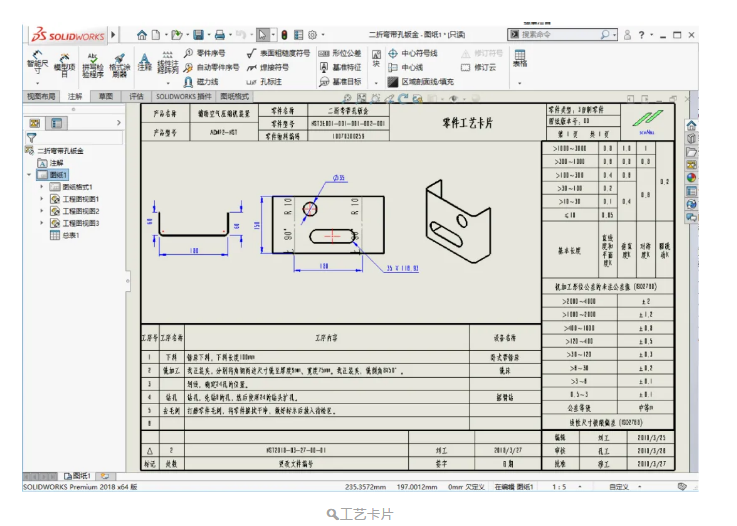
Task: Activate the 格式涂刷器 format painter
Action: point(119,64)
